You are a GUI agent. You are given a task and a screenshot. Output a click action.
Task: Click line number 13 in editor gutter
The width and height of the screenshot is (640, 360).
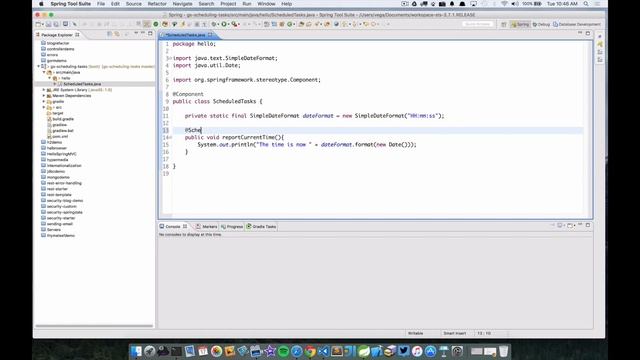coord(165,130)
